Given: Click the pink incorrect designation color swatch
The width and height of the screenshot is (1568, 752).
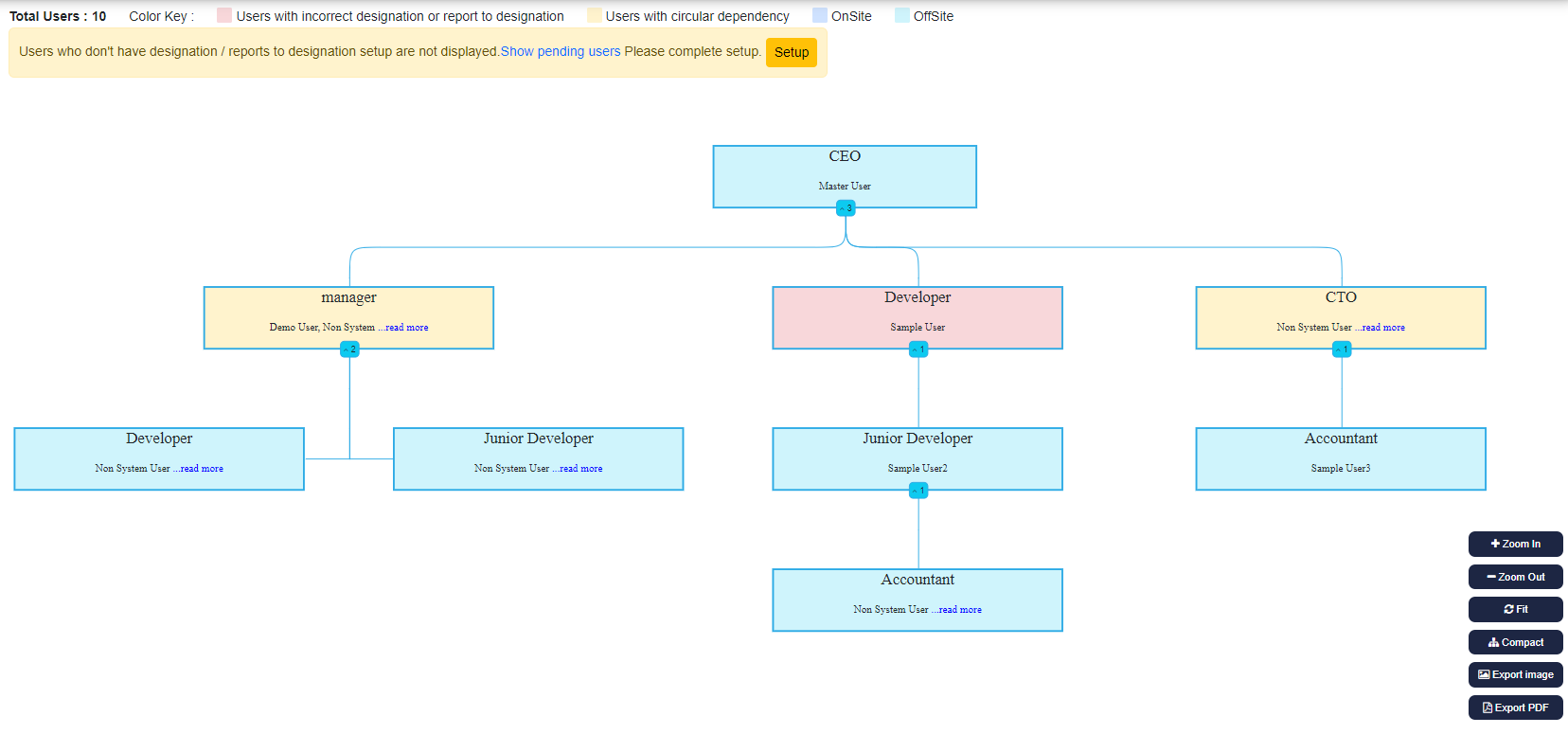Looking at the screenshot, I should pyautogui.click(x=224, y=15).
